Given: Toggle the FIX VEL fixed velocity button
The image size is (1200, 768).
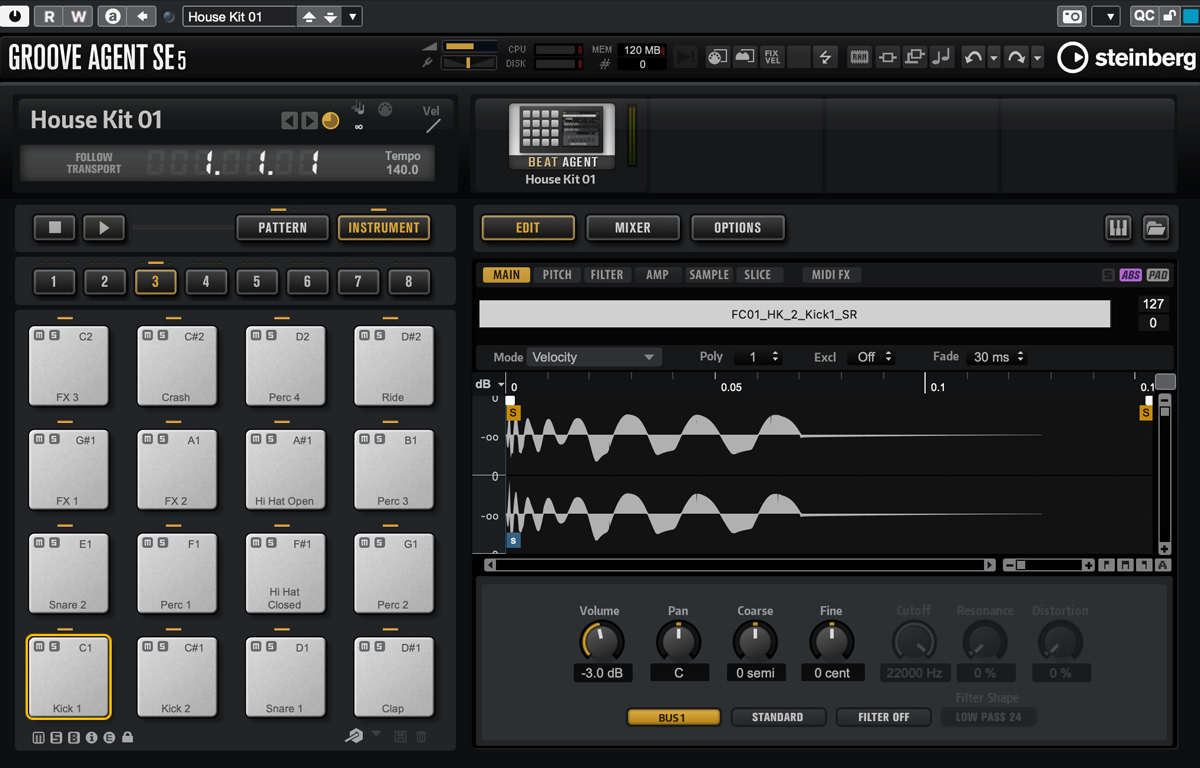Looking at the screenshot, I should pos(772,57).
